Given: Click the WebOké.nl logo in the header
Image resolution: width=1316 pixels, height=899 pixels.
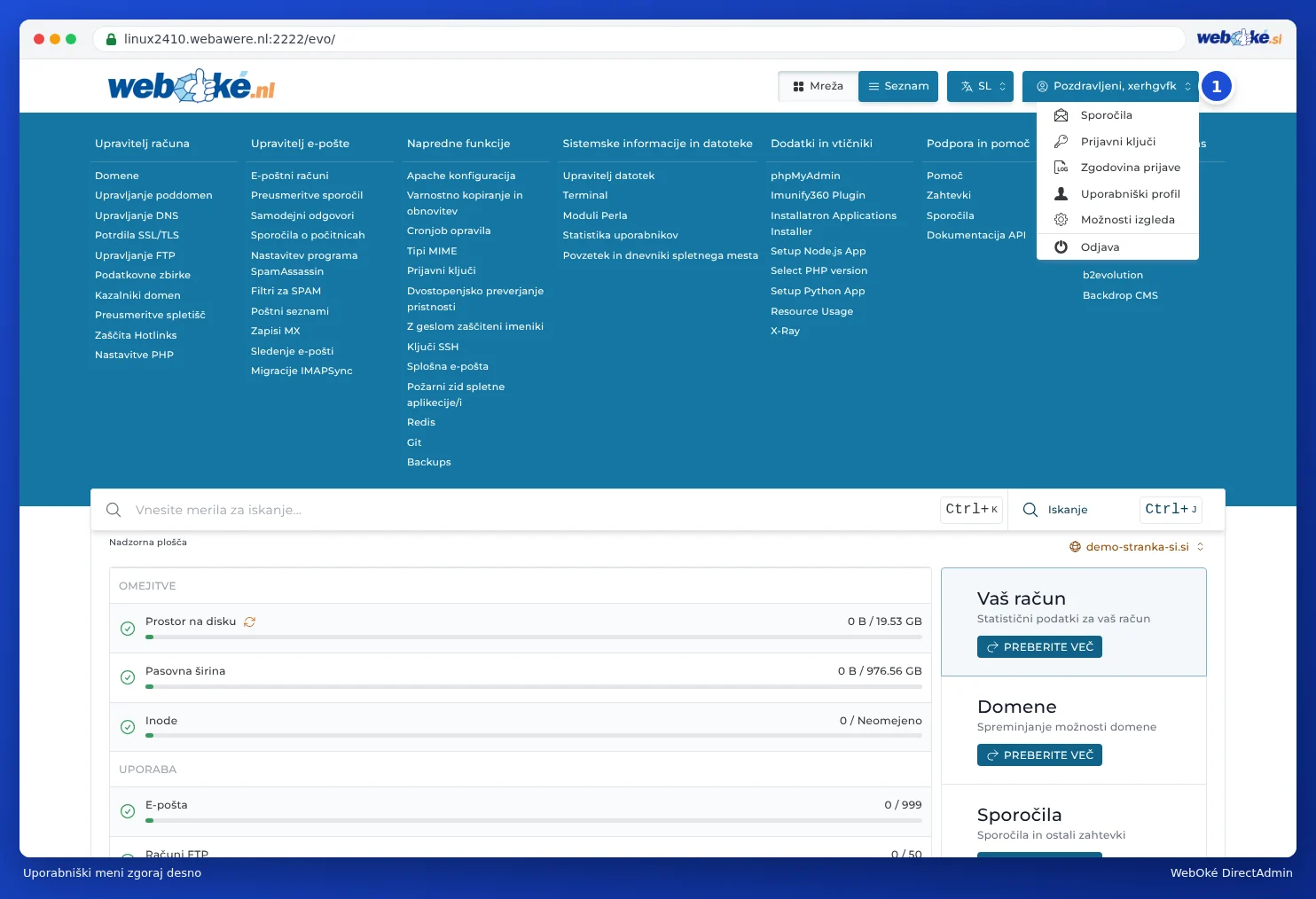Looking at the screenshot, I should [x=192, y=86].
